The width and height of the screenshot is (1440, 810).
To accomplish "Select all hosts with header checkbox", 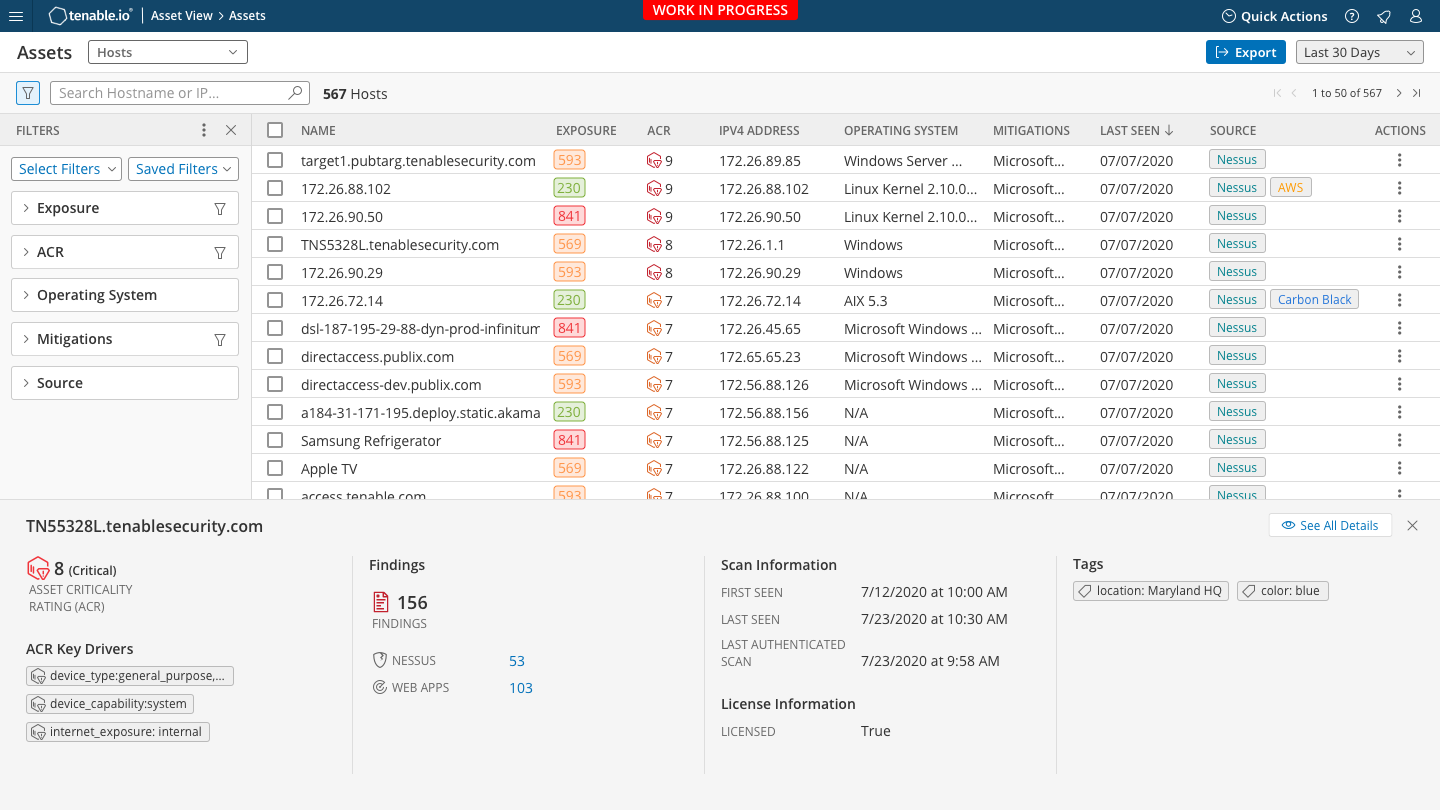I will (275, 130).
